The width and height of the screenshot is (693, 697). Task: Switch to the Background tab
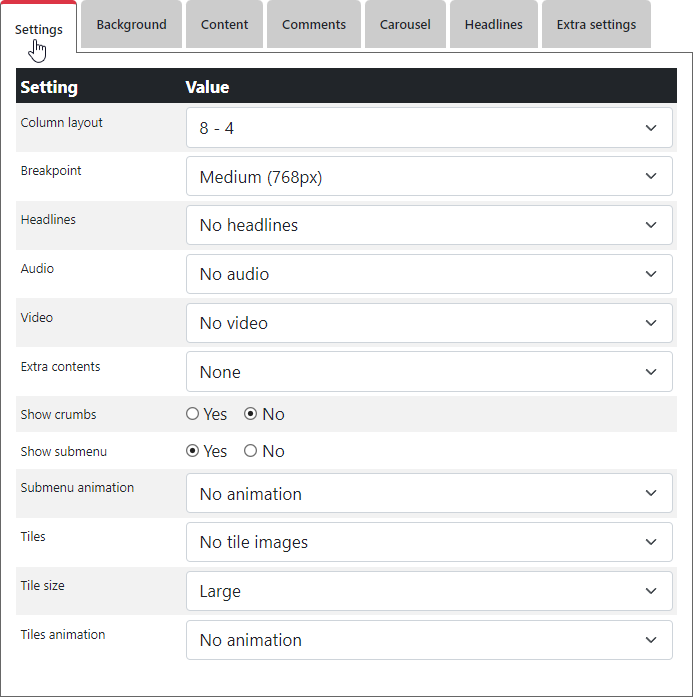pos(131,25)
